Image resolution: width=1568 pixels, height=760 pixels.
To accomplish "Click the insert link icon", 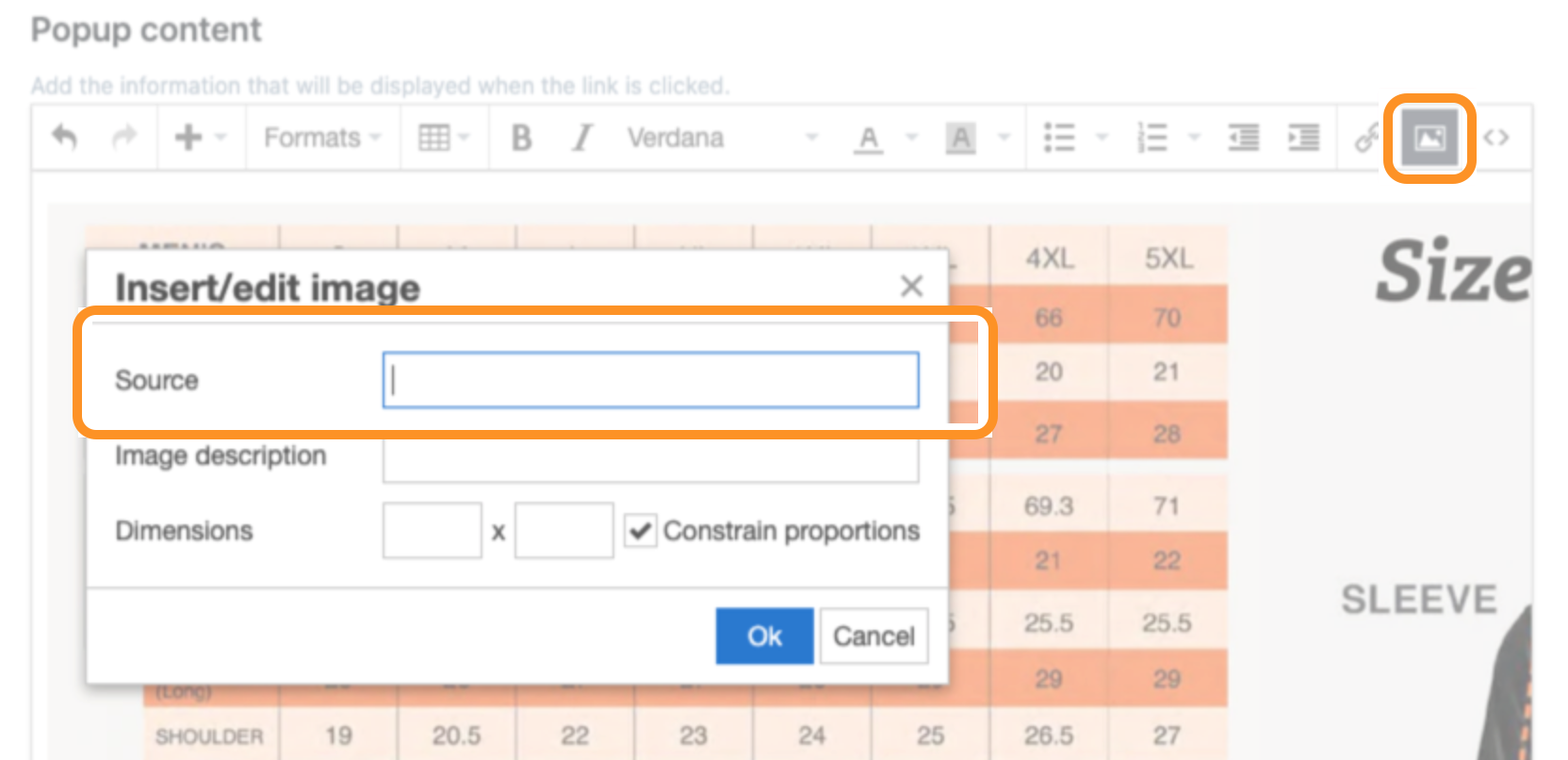I will pos(1365,138).
